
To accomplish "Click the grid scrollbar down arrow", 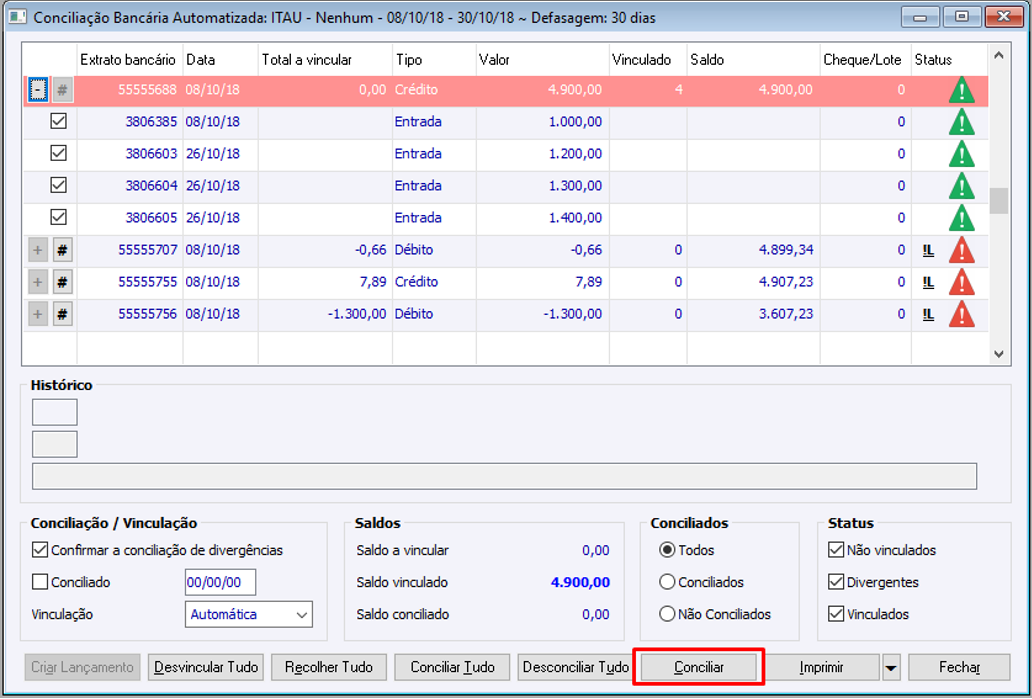I will (998, 354).
